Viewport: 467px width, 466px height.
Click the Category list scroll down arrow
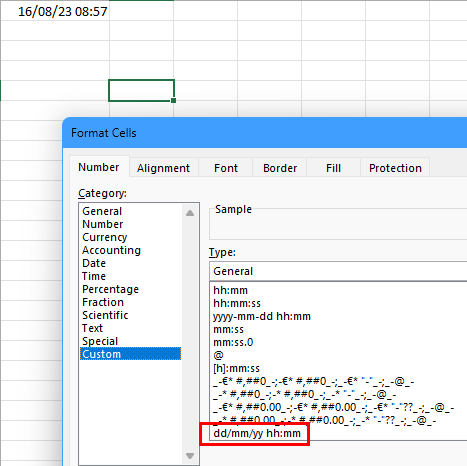(190, 456)
